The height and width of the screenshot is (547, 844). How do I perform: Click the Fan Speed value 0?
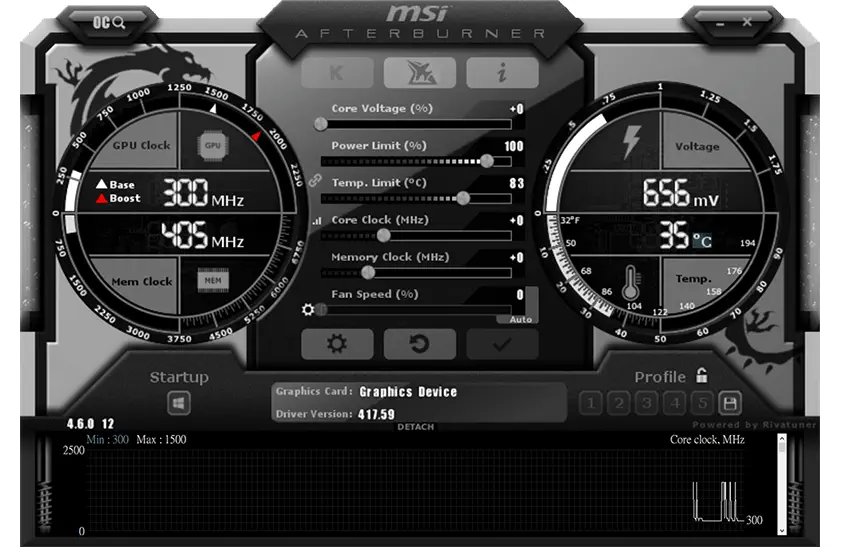click(520, 294)
